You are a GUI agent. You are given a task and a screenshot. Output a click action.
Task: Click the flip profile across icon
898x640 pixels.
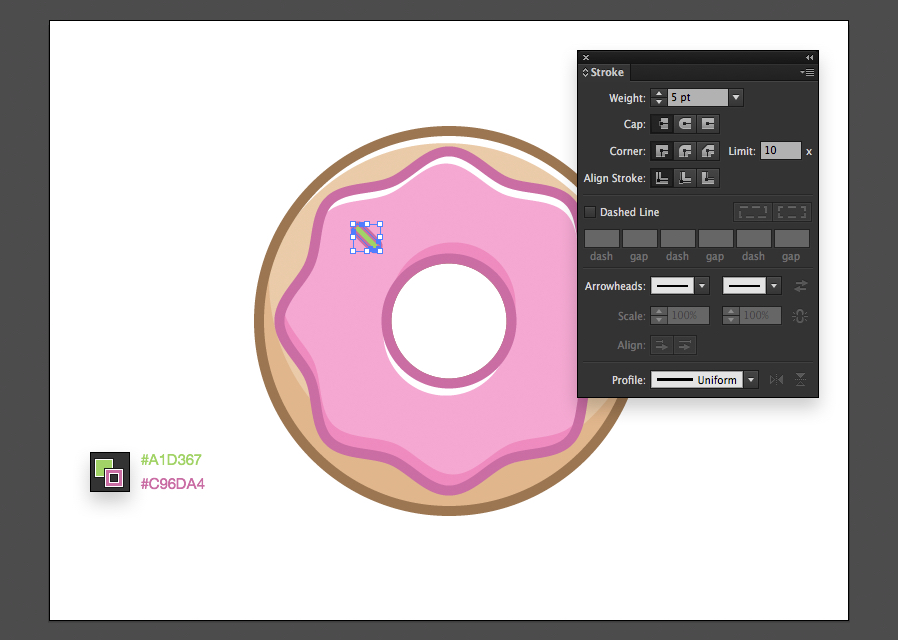(x=801, y=380)
